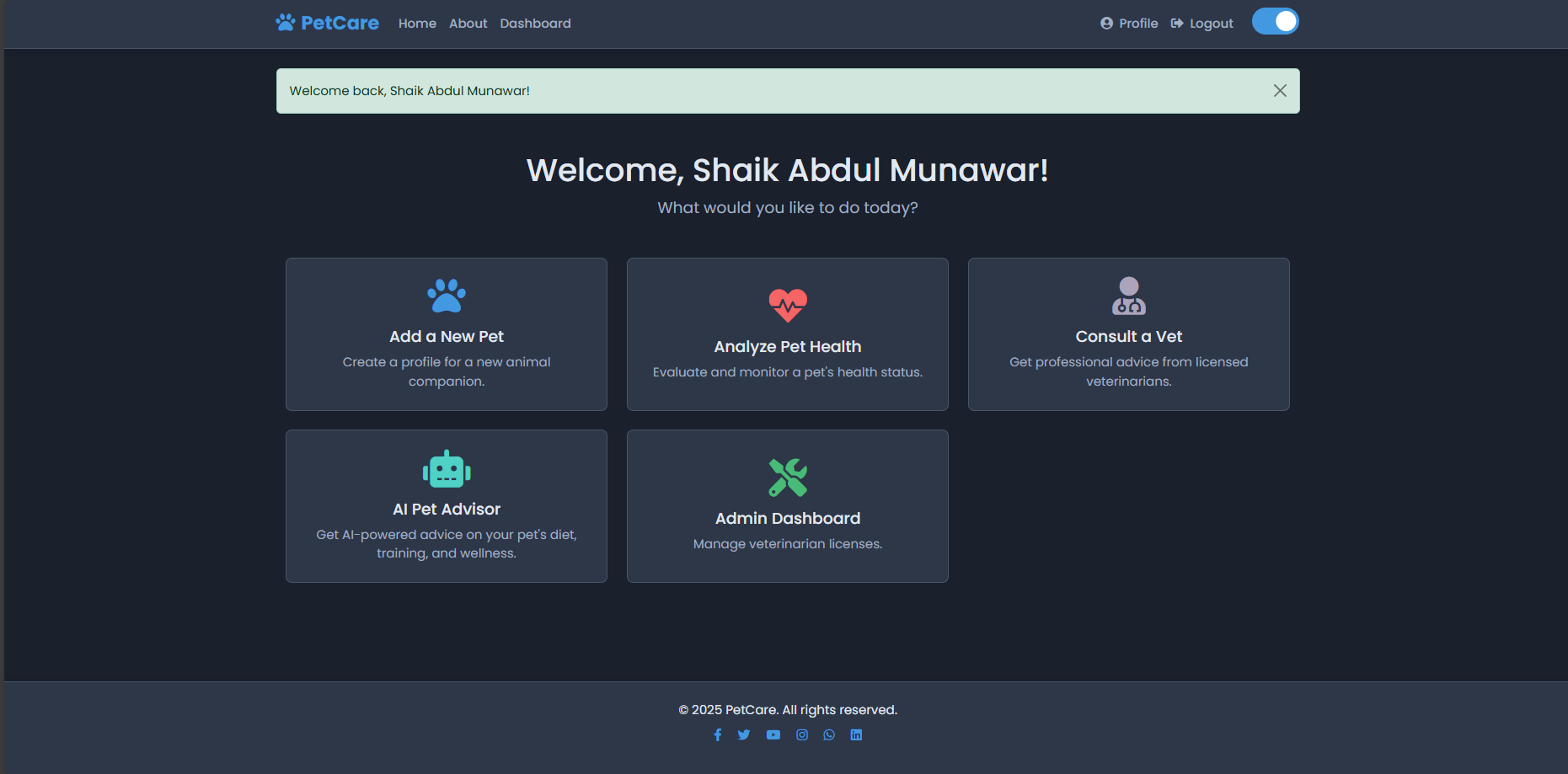This screenshot has width=1568, height=774.
Task: Click the robot icon for AI Pet Advisor
Action: click(447, 469)
